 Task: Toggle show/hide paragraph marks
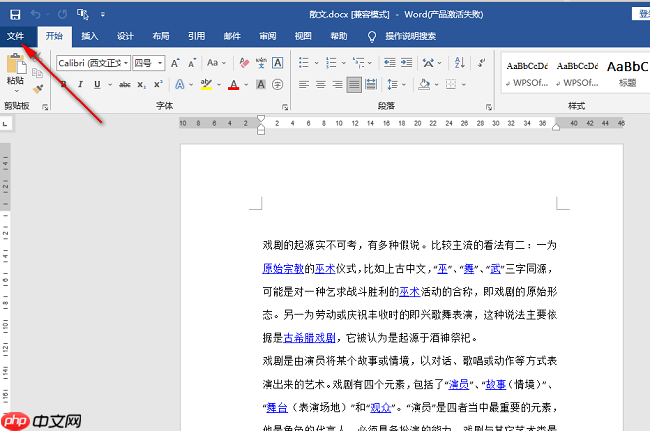tap(481, 63)
